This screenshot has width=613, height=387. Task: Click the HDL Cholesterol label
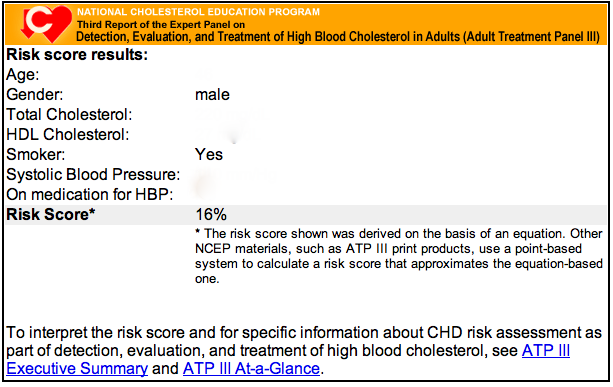click(x=68, y=134)
